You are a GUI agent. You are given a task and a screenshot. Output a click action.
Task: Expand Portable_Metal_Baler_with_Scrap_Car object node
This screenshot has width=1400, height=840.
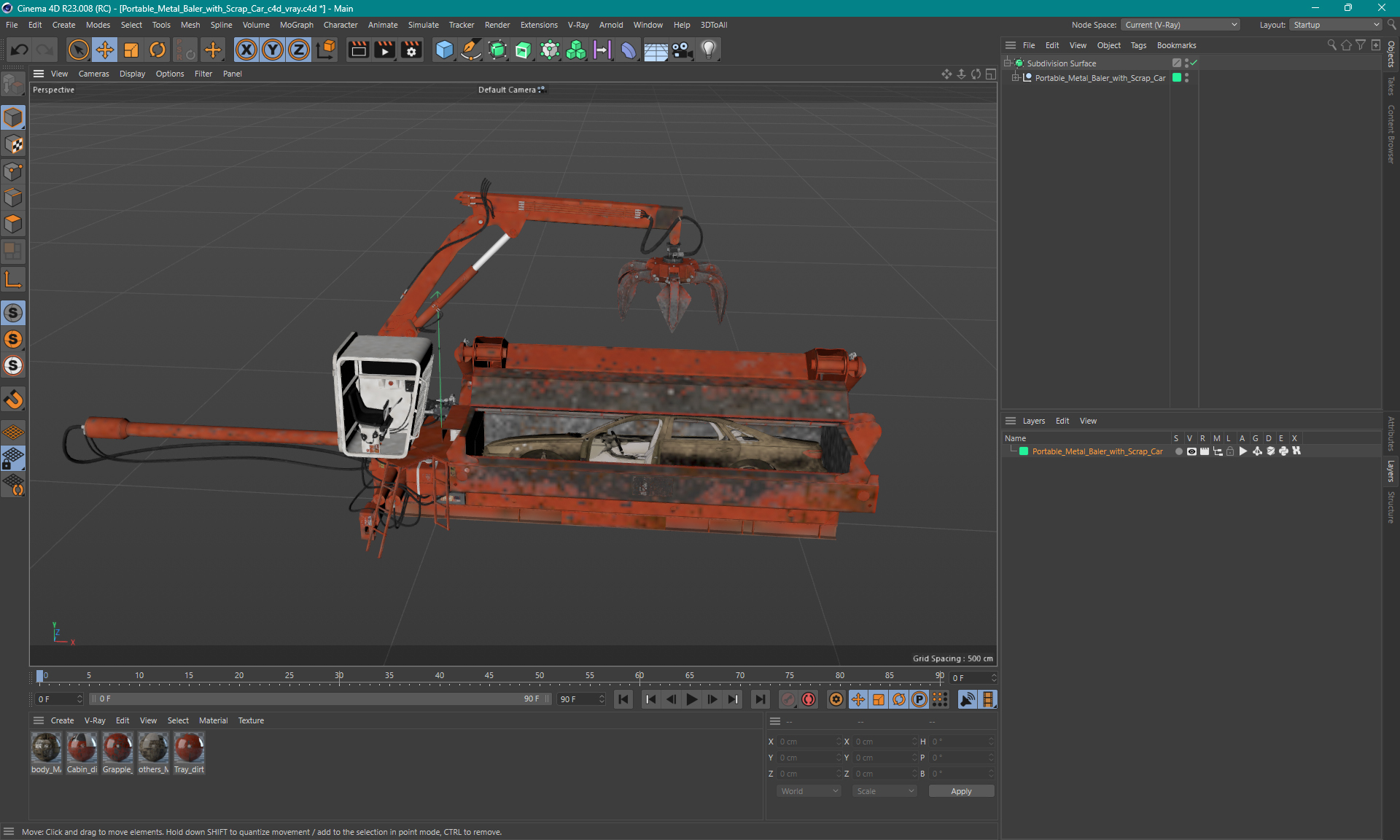coord(1015,77)
